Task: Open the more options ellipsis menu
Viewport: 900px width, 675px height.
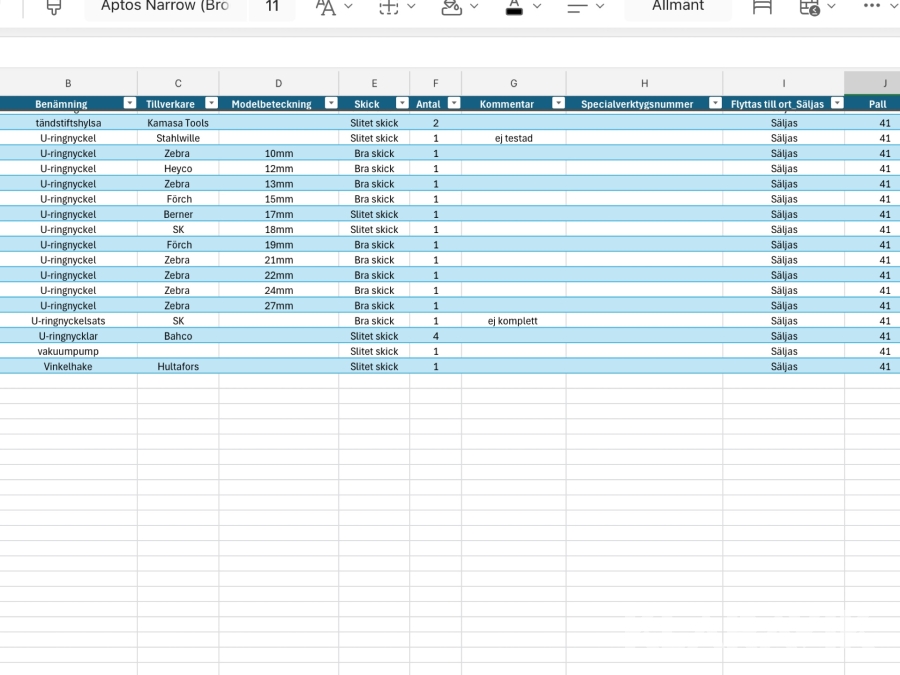Action: pos(872,6)
